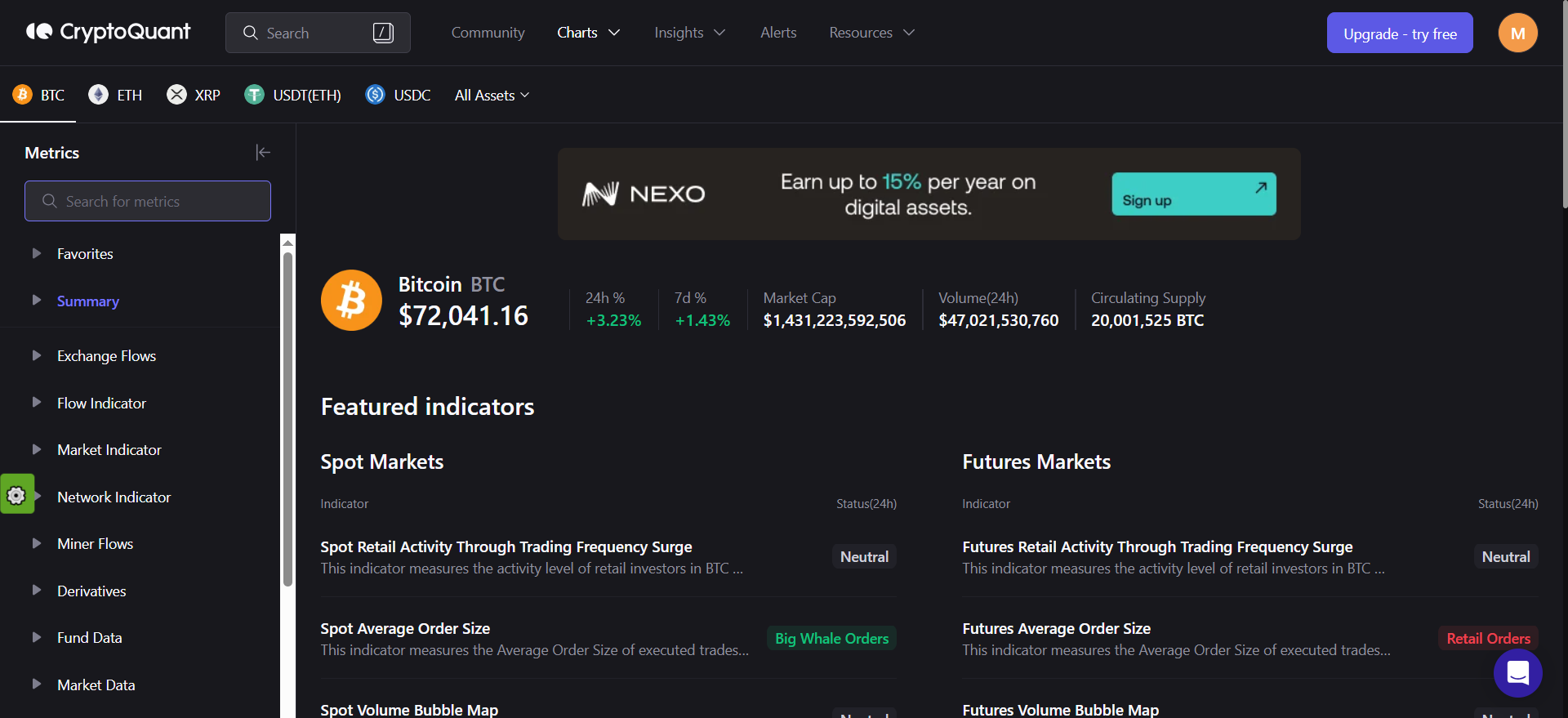The height and width of the screenshot is (718, 1568).
Task: Click Upgrade - try free button
Action: [x=1400, y=33]
